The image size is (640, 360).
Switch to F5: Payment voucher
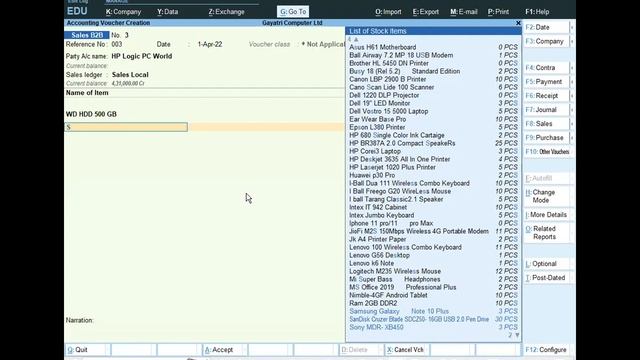click(546, 82)
